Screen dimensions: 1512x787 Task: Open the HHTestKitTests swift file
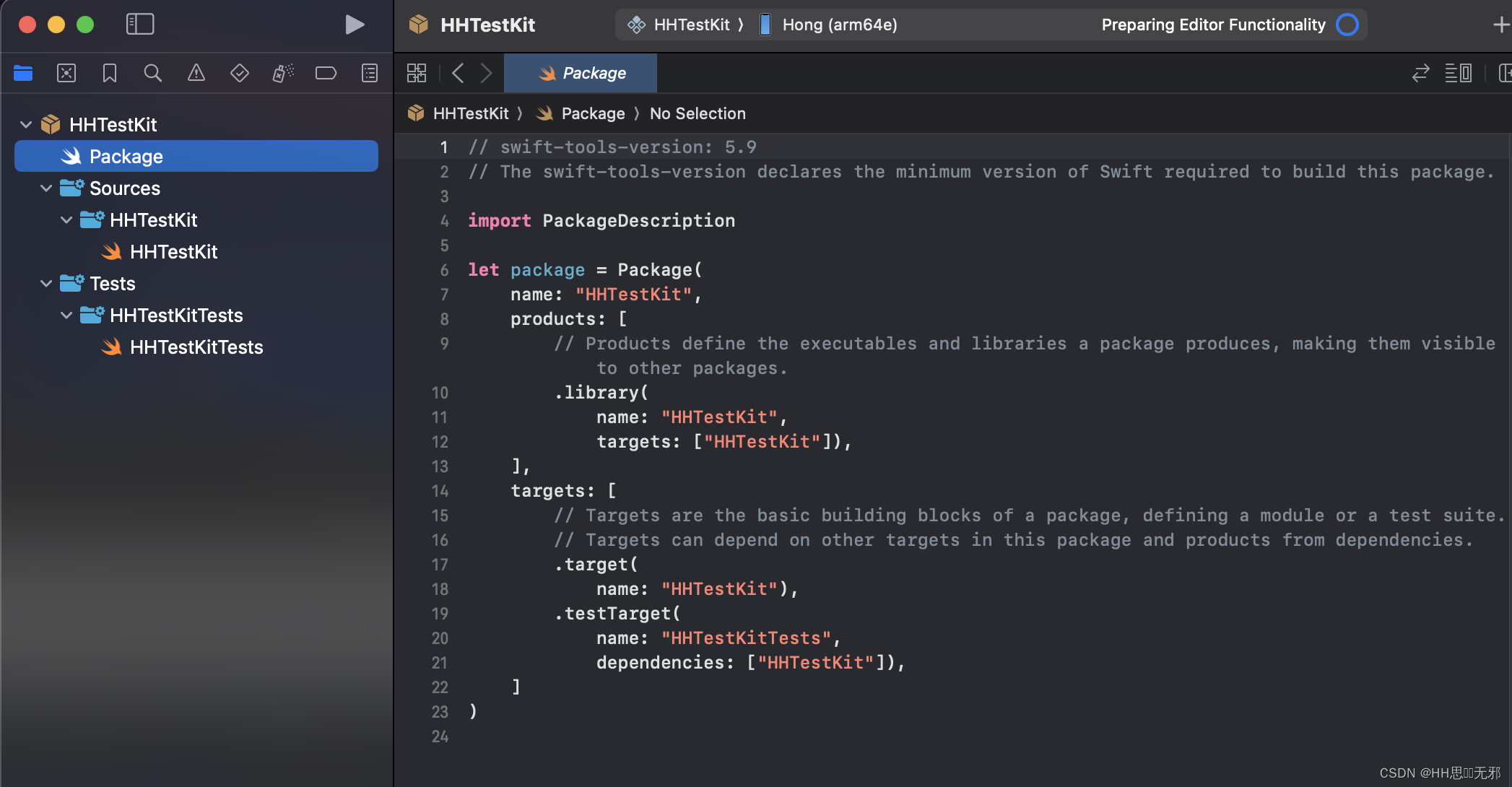click(x=196, y=347)
